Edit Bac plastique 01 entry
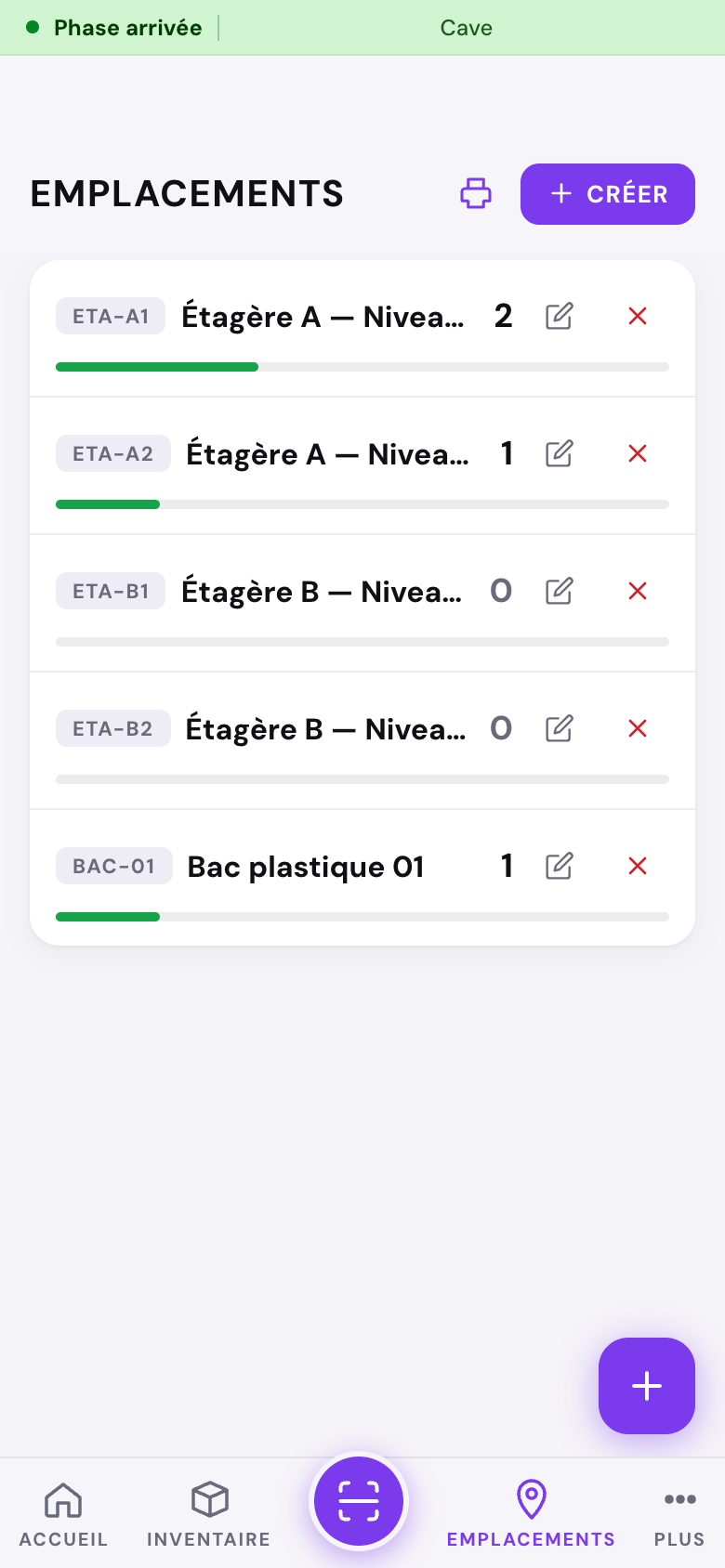Image resolution: width=725 pixels, height=1568 pixels. [x=559, y=866]
